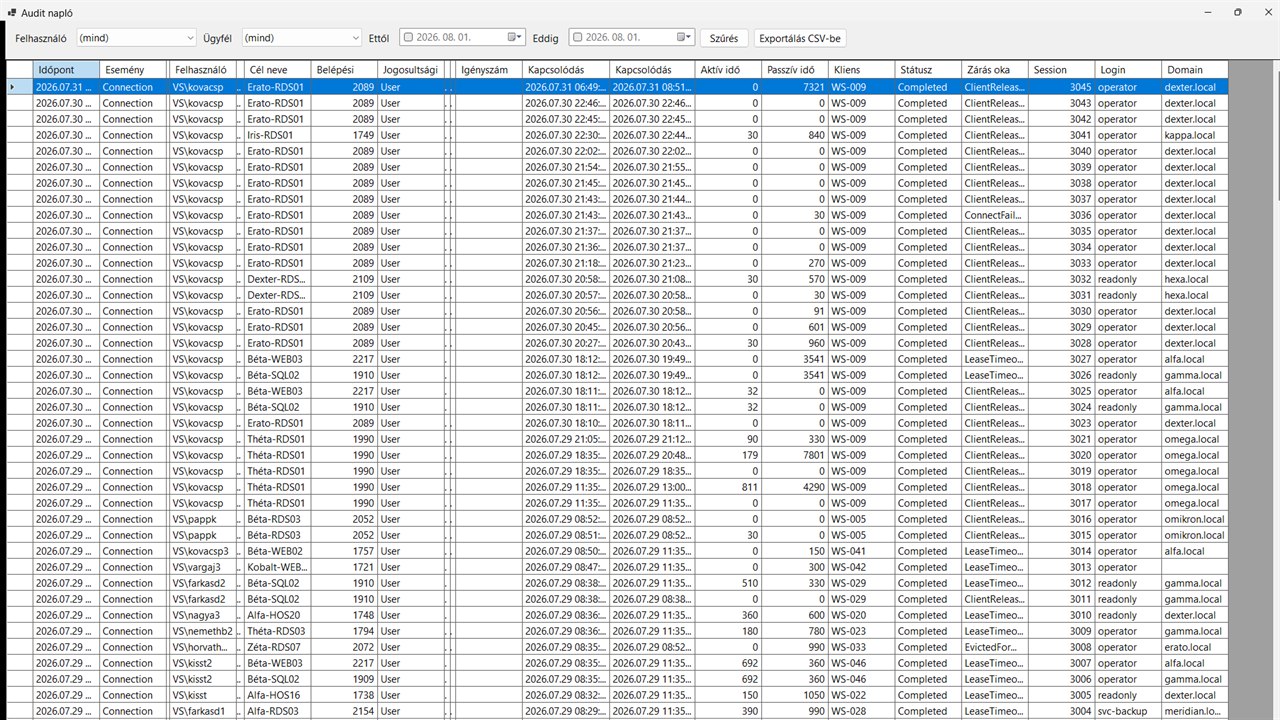Sort by the Esemény column header

[134, 70]
